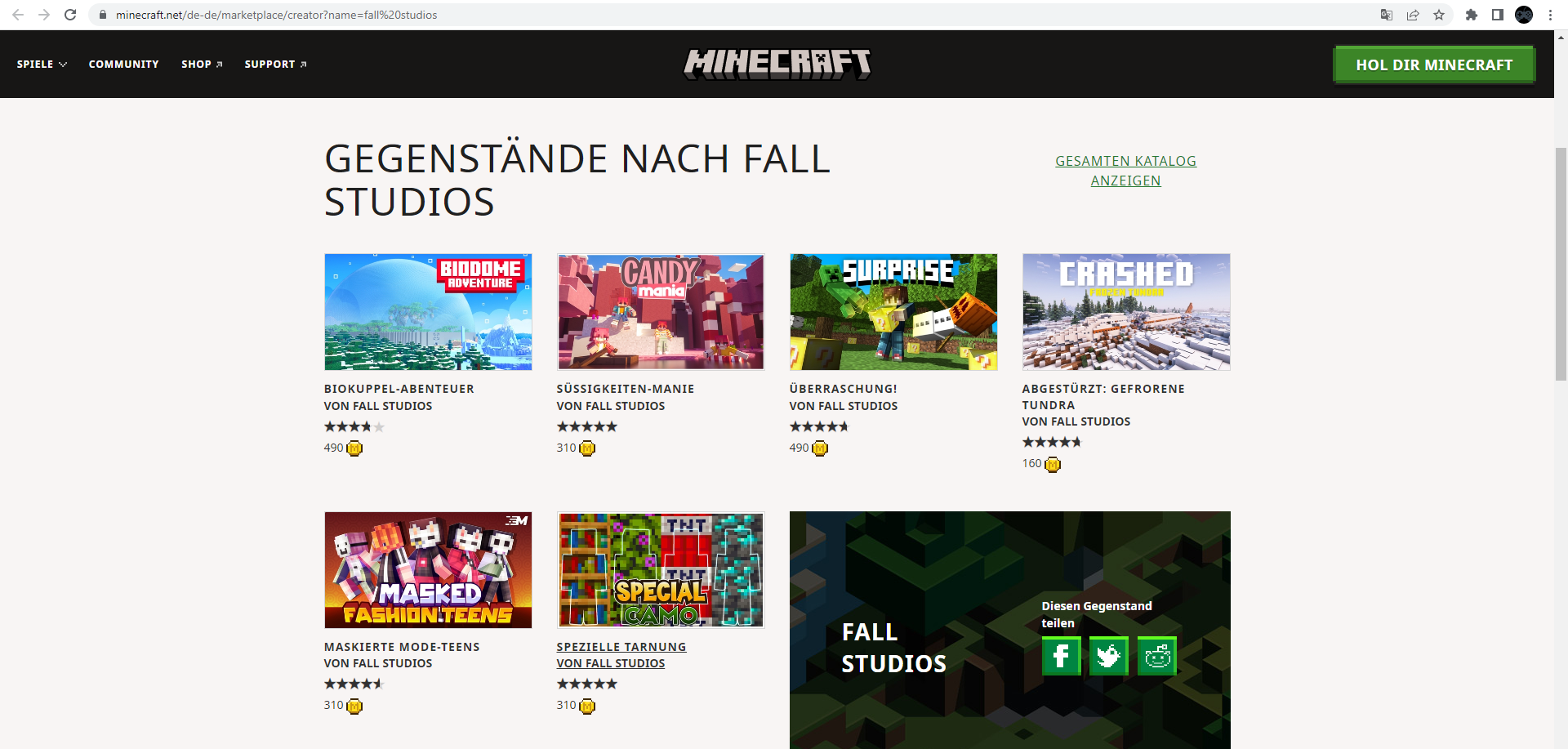
Task: Open the Candy Mania thumbnail
Action: coord(661,311)
